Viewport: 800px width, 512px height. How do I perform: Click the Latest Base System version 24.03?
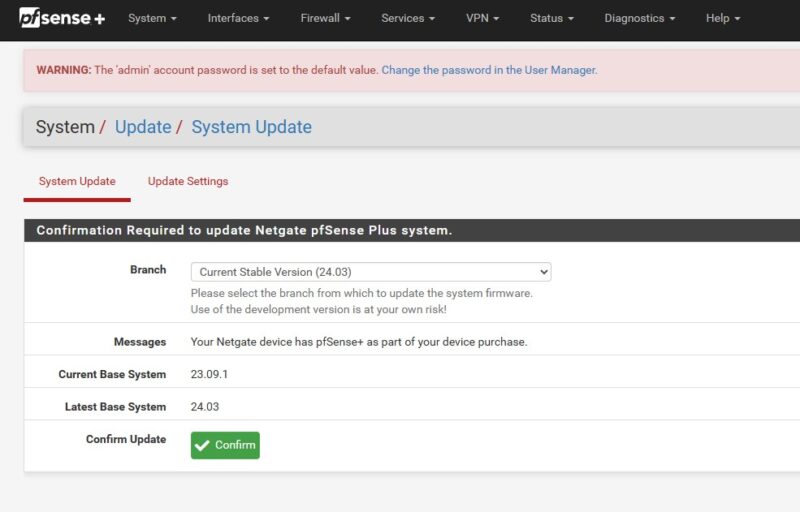coord(205,406)
